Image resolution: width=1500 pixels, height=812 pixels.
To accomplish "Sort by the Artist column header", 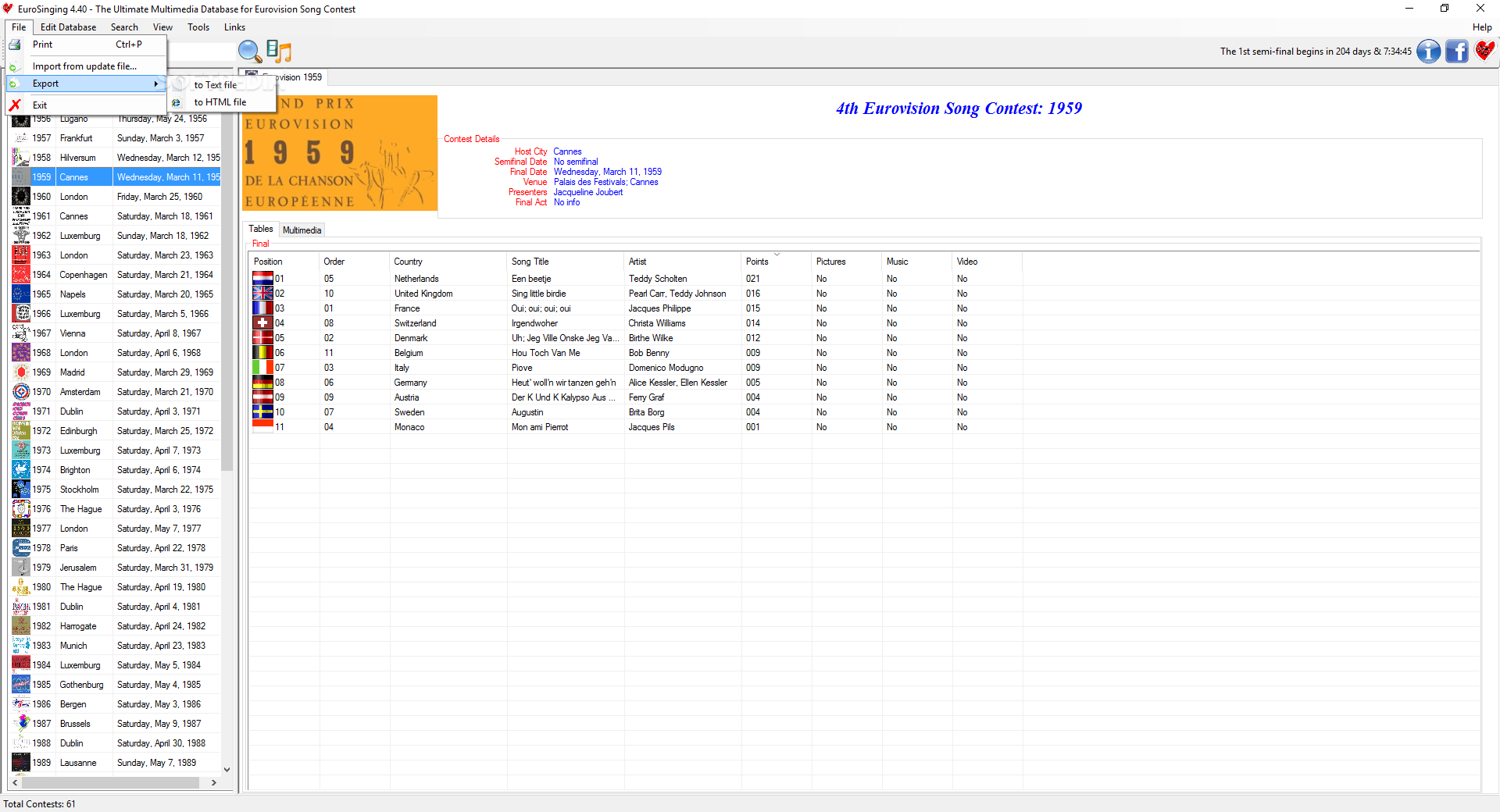I will [683, 262].
